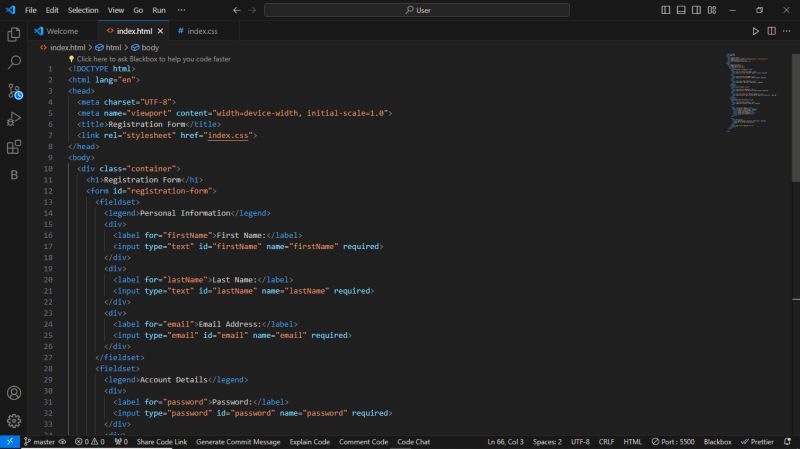Click Share Code Link

click(x=162, y=442)
